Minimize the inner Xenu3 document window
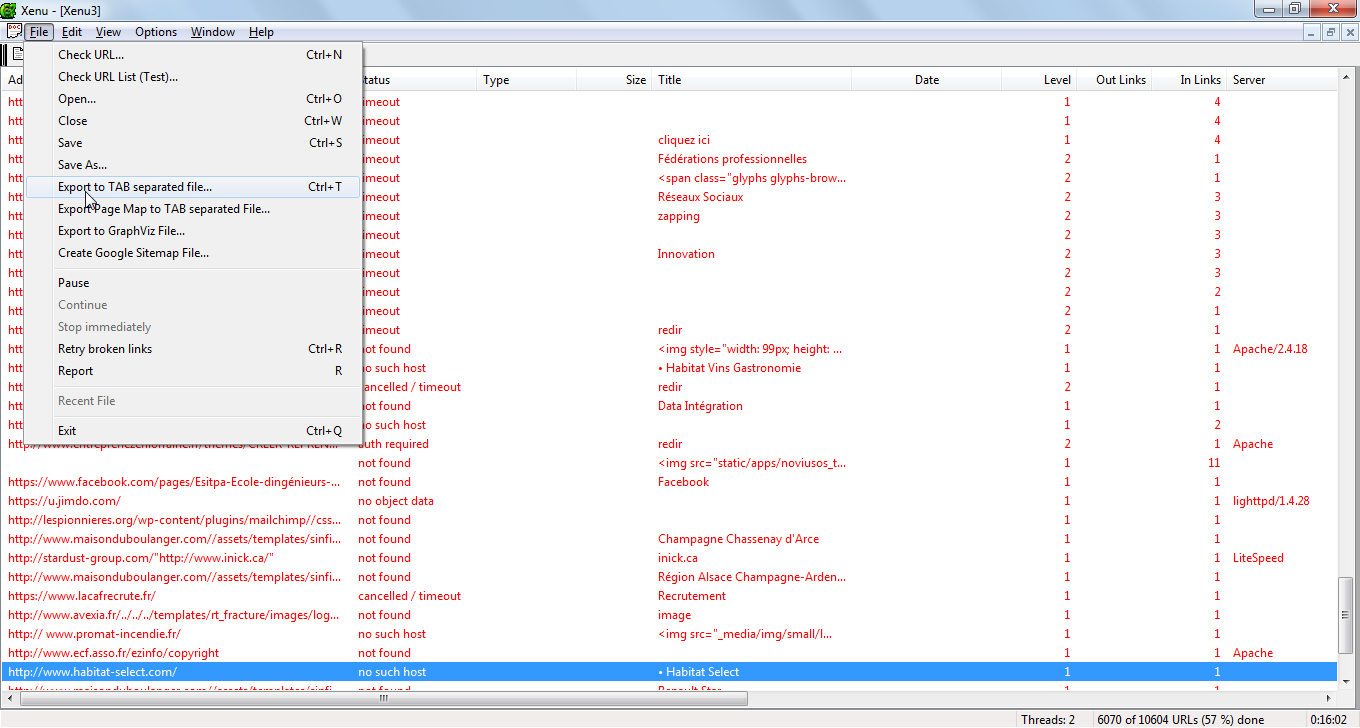The image size is (1360, 728). (1313, 32)
